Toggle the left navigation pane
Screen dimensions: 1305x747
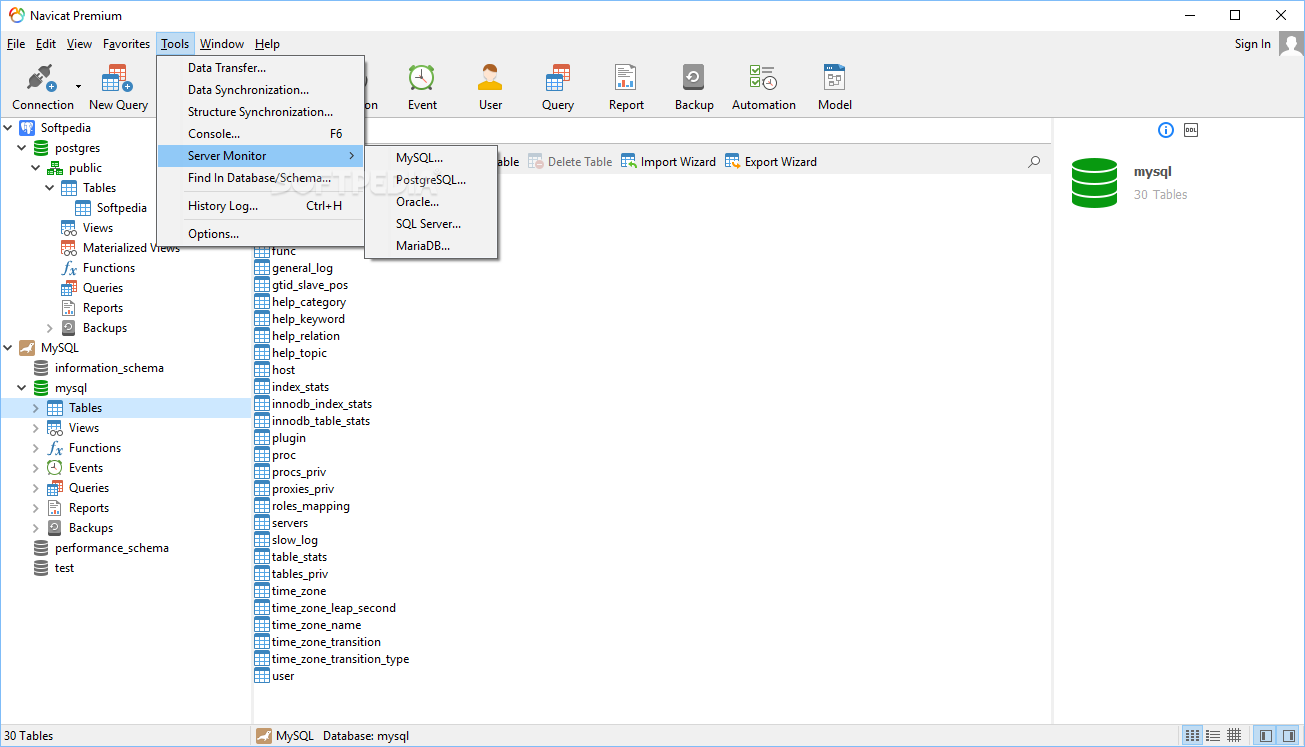[x=1267, y=735]
